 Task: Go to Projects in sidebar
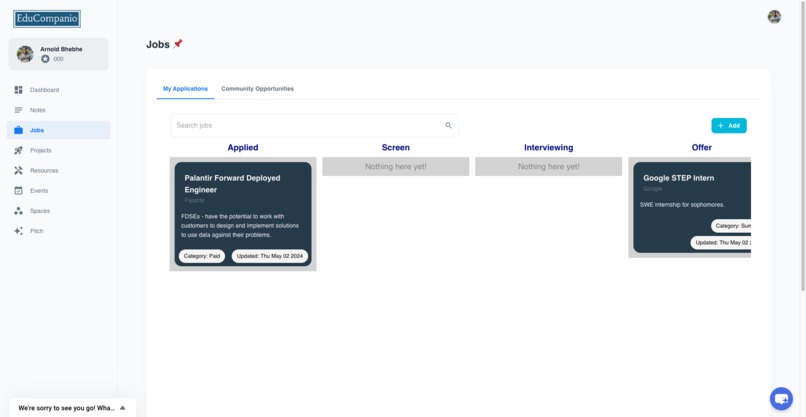pyautogui.click(x=59, y=150)
